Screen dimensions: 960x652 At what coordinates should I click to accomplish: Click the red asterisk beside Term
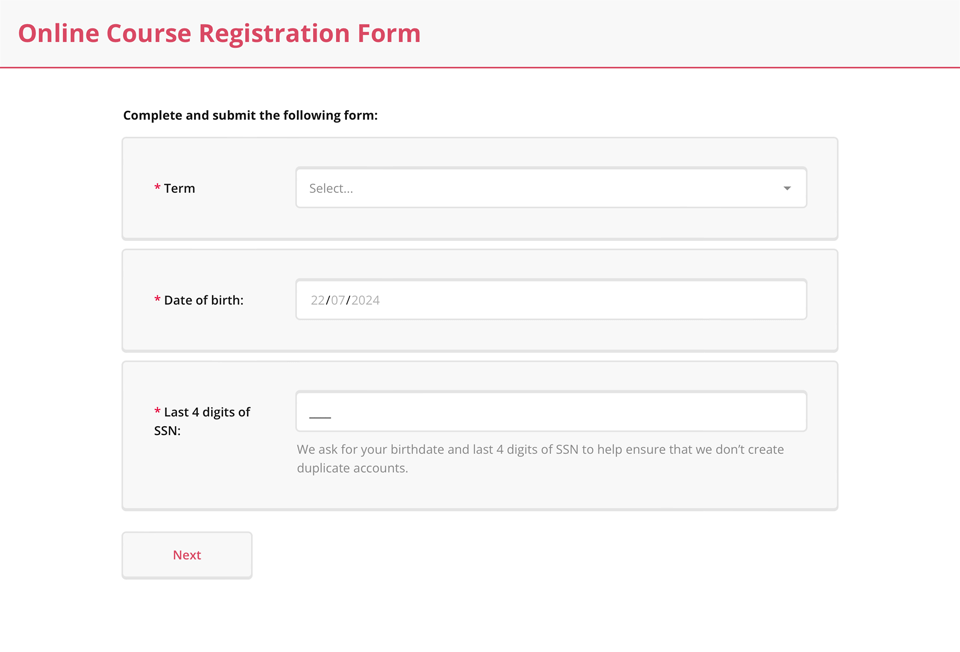click(157, 188)
